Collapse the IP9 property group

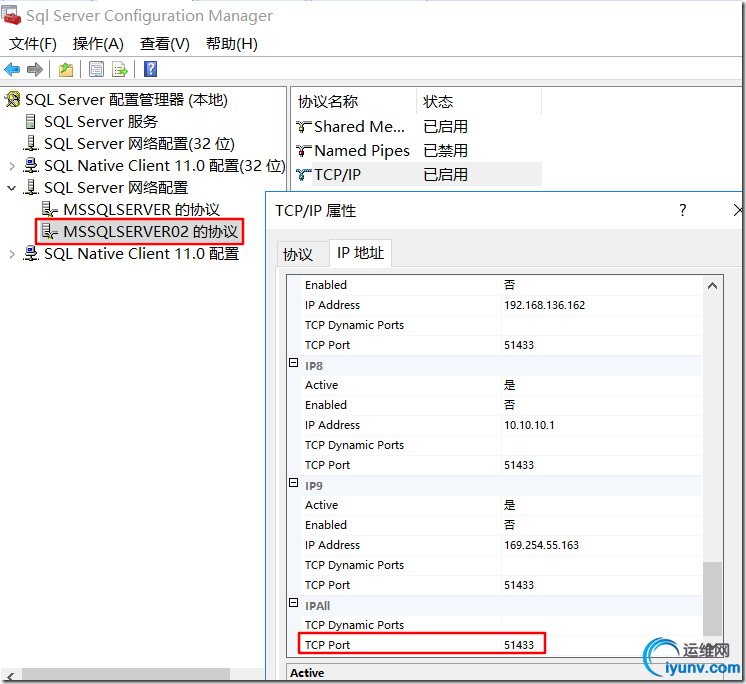tap(294, 482)
